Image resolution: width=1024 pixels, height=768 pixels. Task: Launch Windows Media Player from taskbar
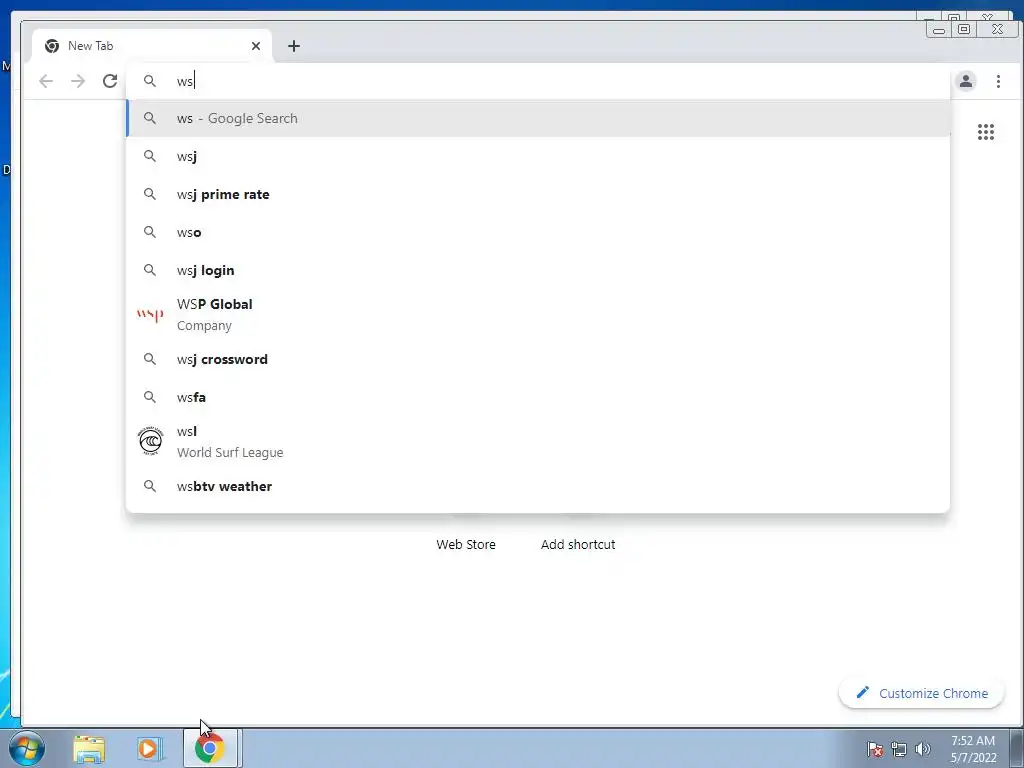pyautogui.click(x=149, y=749)
